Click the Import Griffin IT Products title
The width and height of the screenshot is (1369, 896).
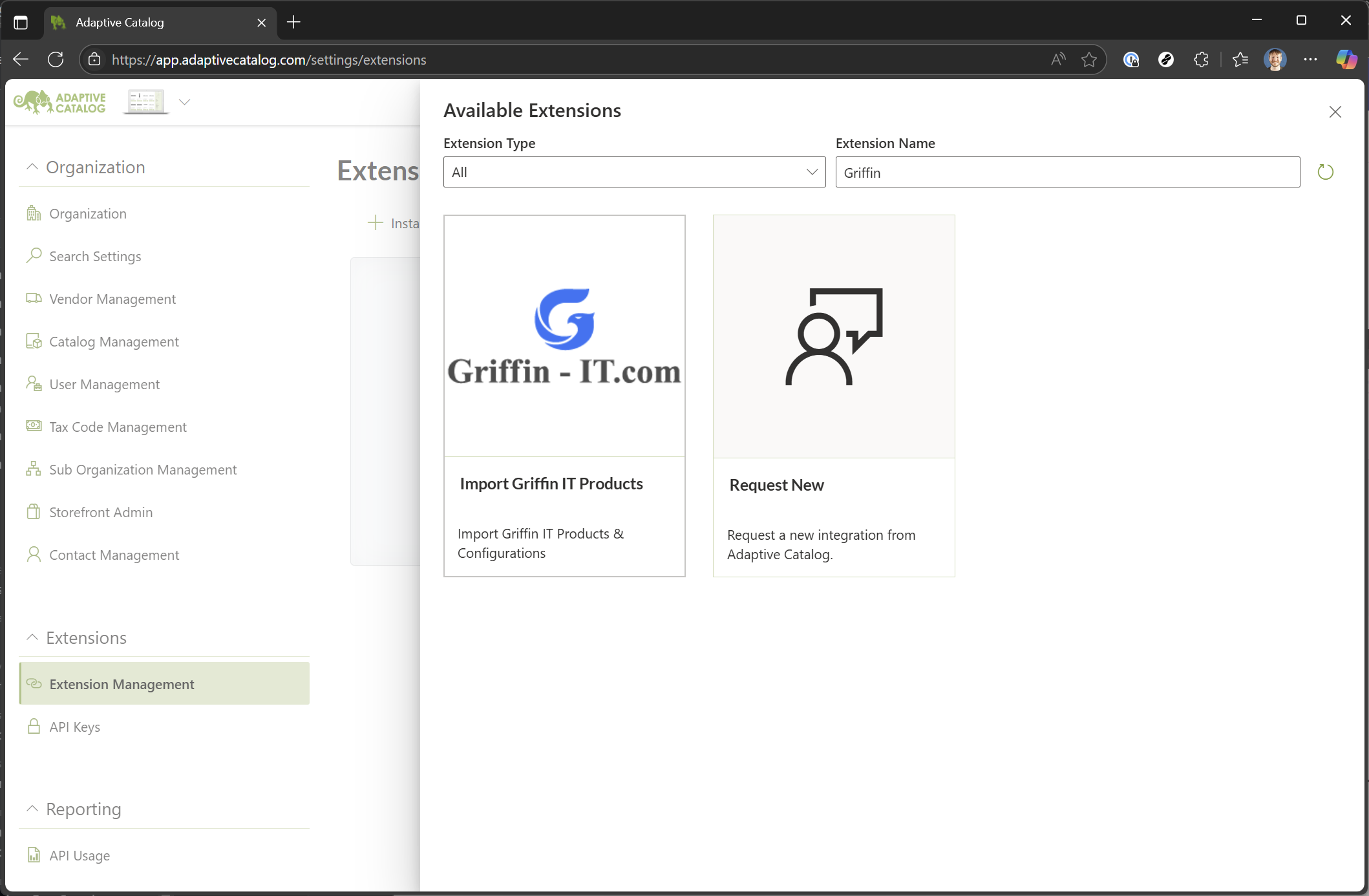click(x=551, y=484)
